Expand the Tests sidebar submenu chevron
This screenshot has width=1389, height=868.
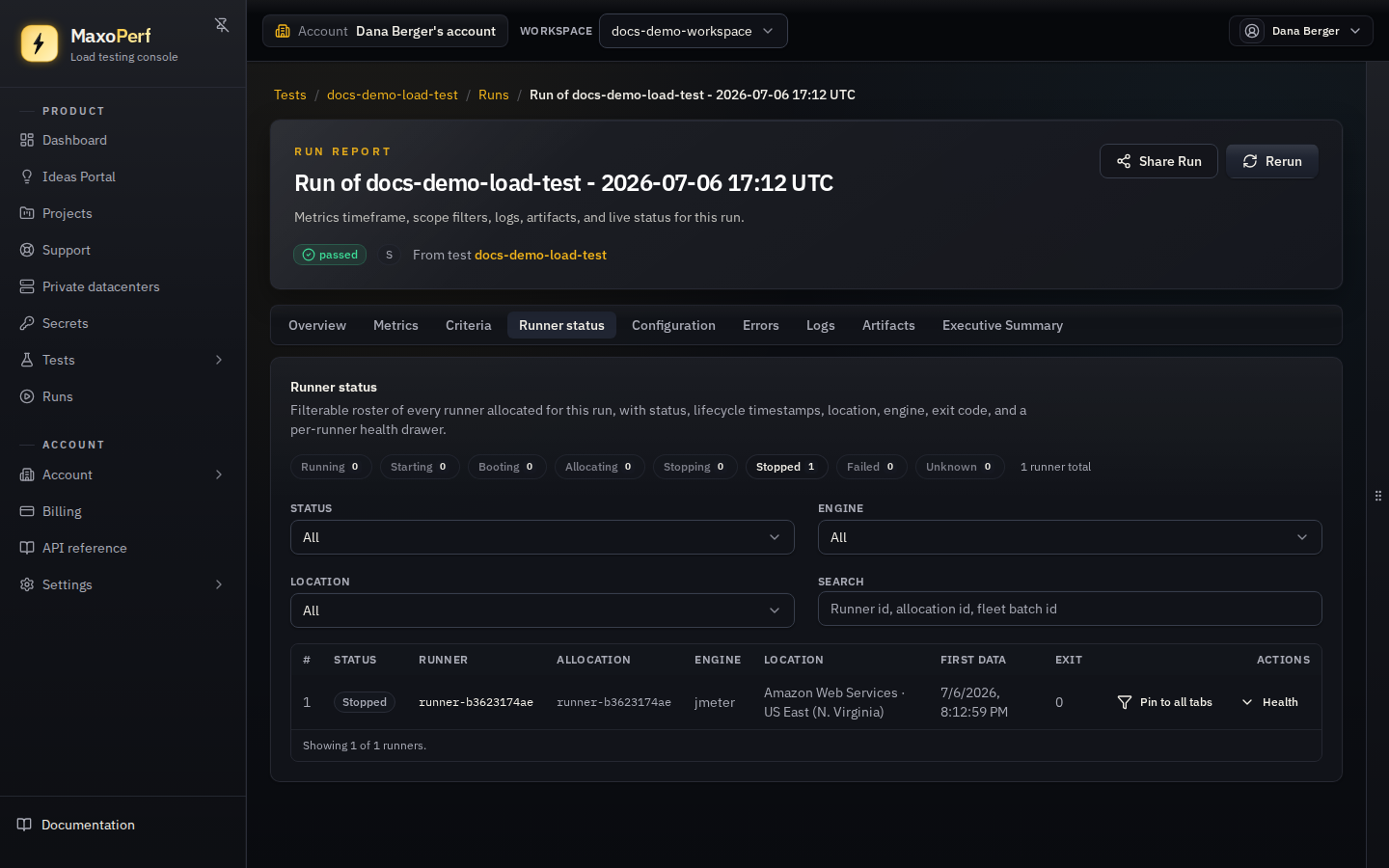point(219,360)
